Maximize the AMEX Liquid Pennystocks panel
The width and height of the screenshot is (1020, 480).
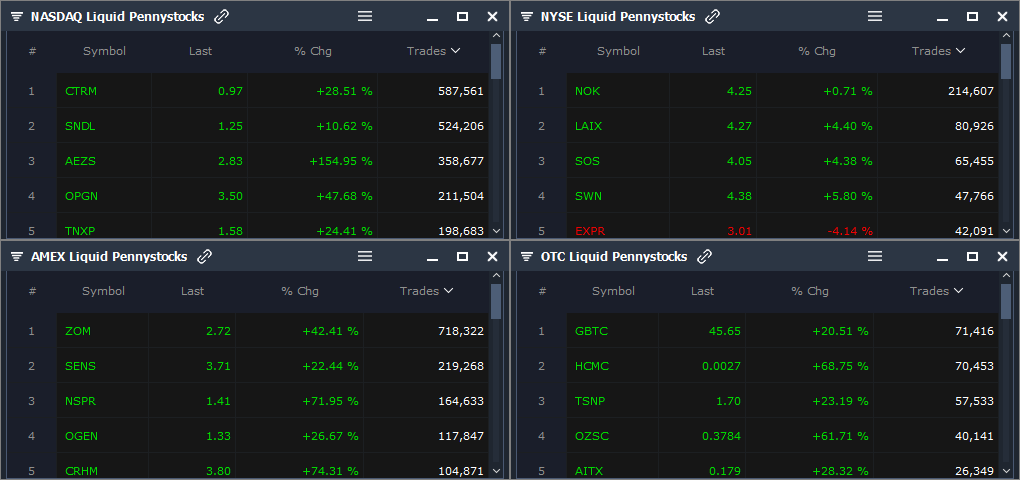pyautogui.click(x=463, y=257)
